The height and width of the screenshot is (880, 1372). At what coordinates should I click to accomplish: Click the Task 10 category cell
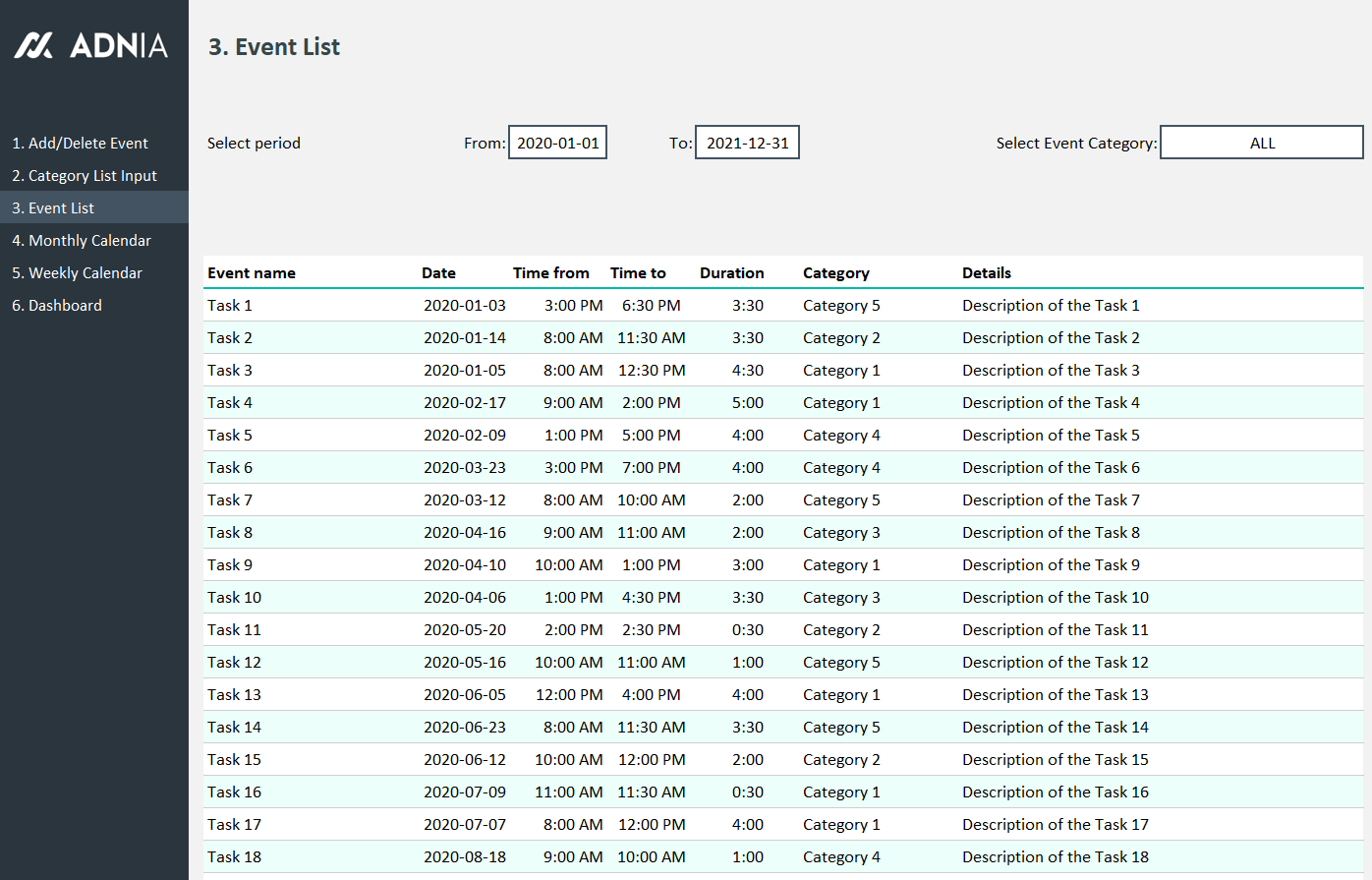[841, 597]
